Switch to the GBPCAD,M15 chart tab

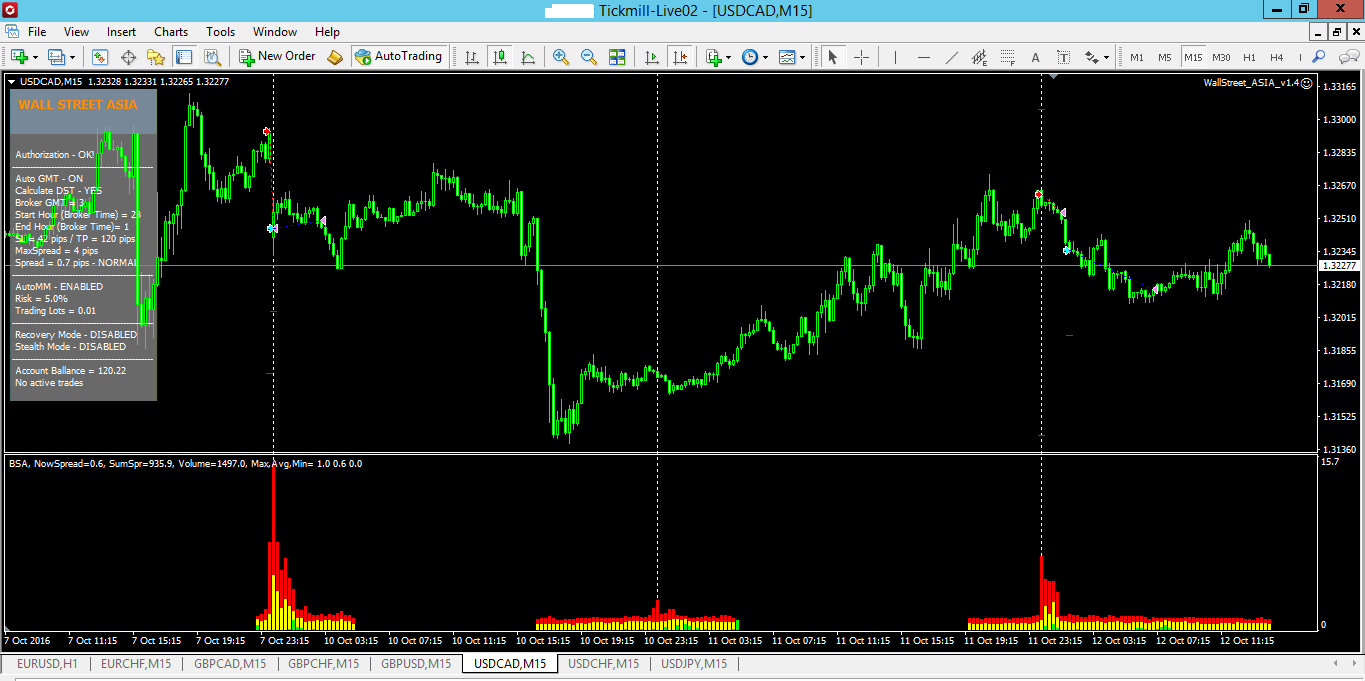(x=230, y=663)
